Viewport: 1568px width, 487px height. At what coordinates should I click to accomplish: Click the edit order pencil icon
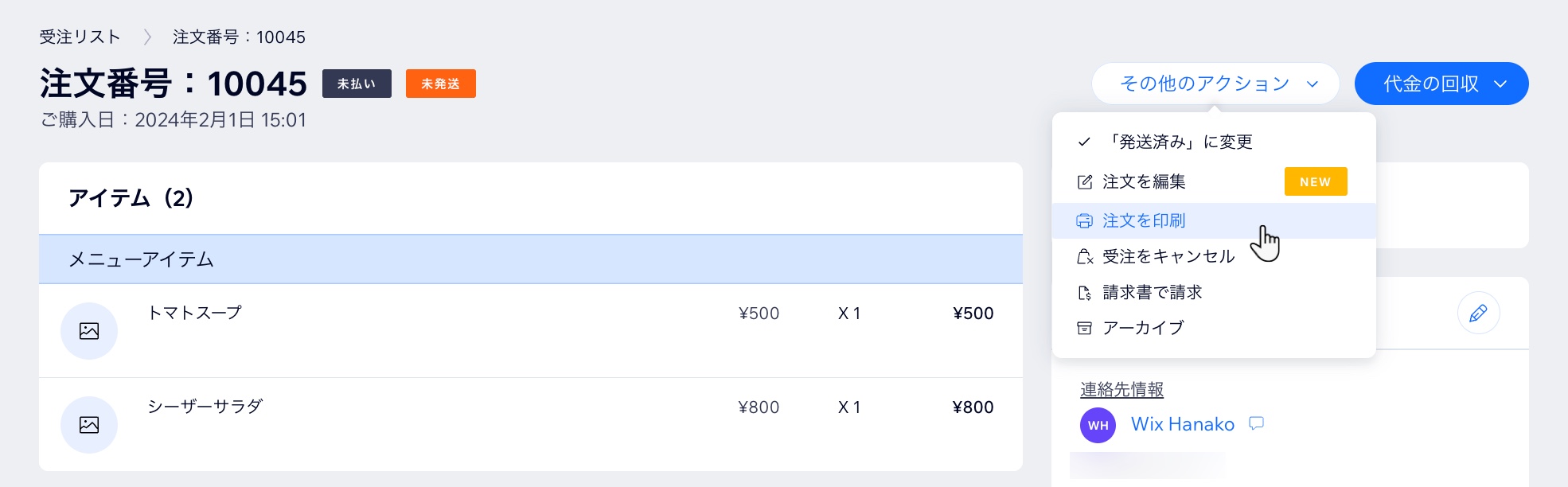click(x=1084, y=182)
